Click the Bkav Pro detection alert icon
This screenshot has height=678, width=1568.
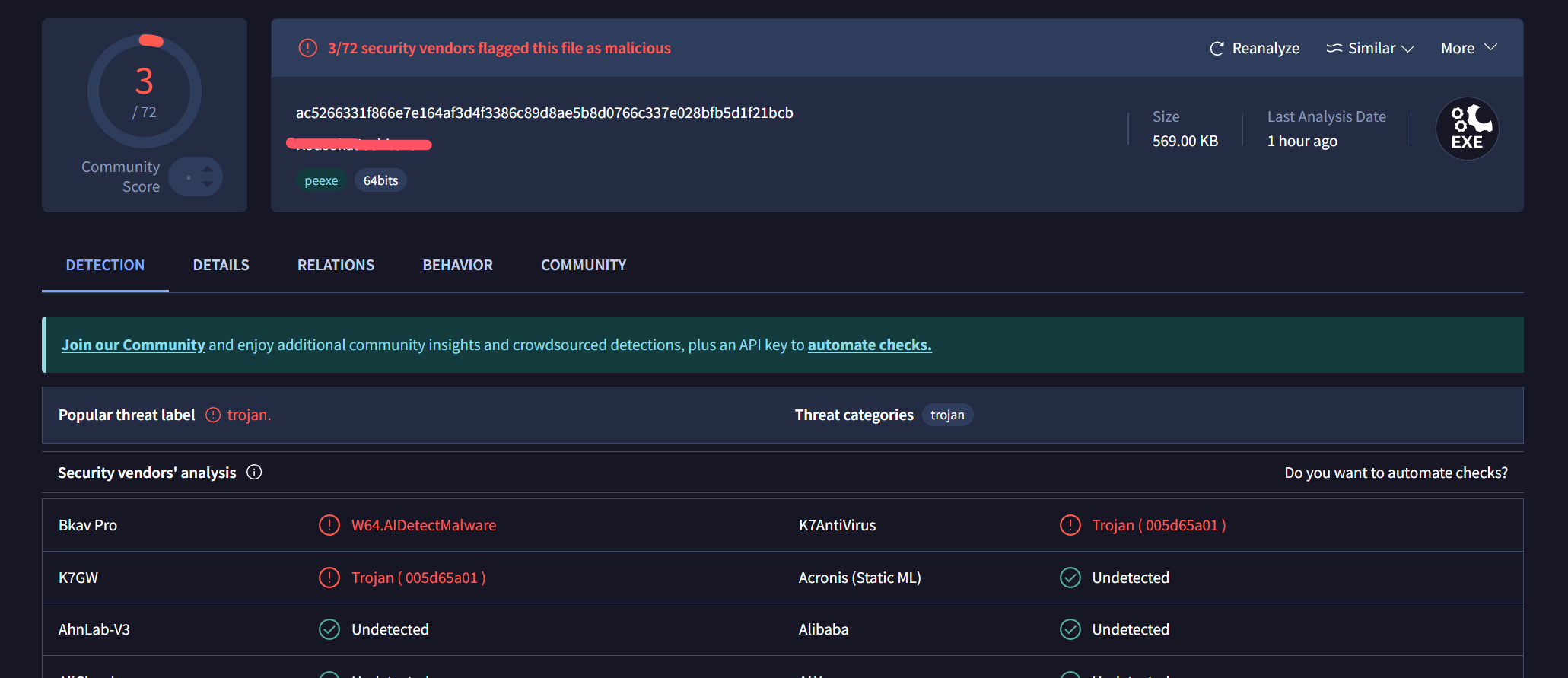329,525
